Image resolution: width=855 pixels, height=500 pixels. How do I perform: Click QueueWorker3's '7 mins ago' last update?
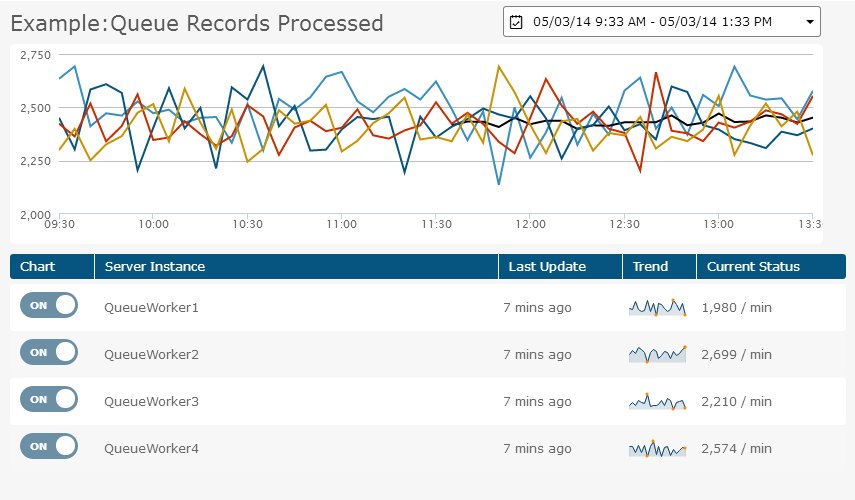[x=538, y=401]
